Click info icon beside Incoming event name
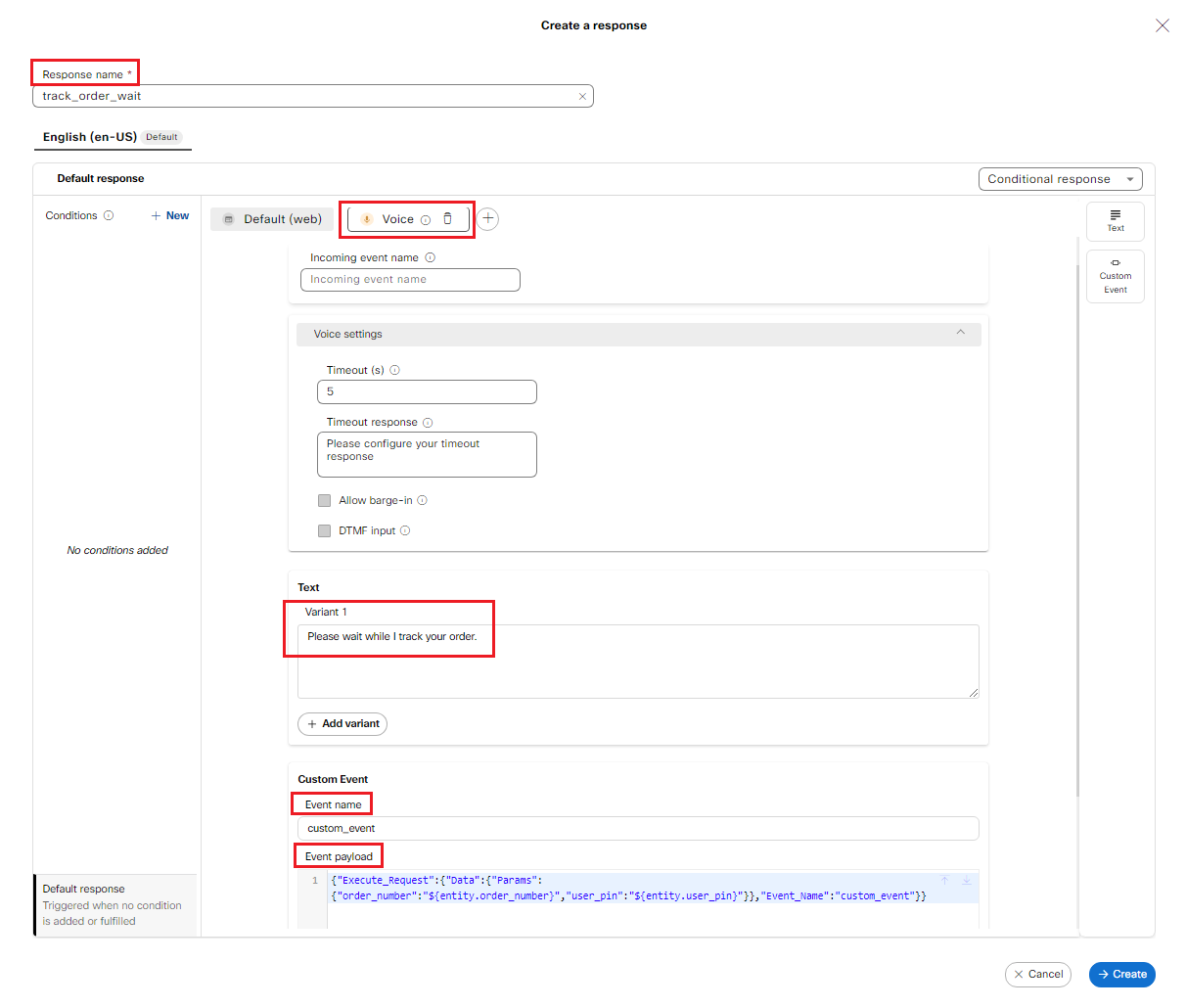Image resolution: width=1186 pixels, height=1008 pixels. tap(431, 258)
